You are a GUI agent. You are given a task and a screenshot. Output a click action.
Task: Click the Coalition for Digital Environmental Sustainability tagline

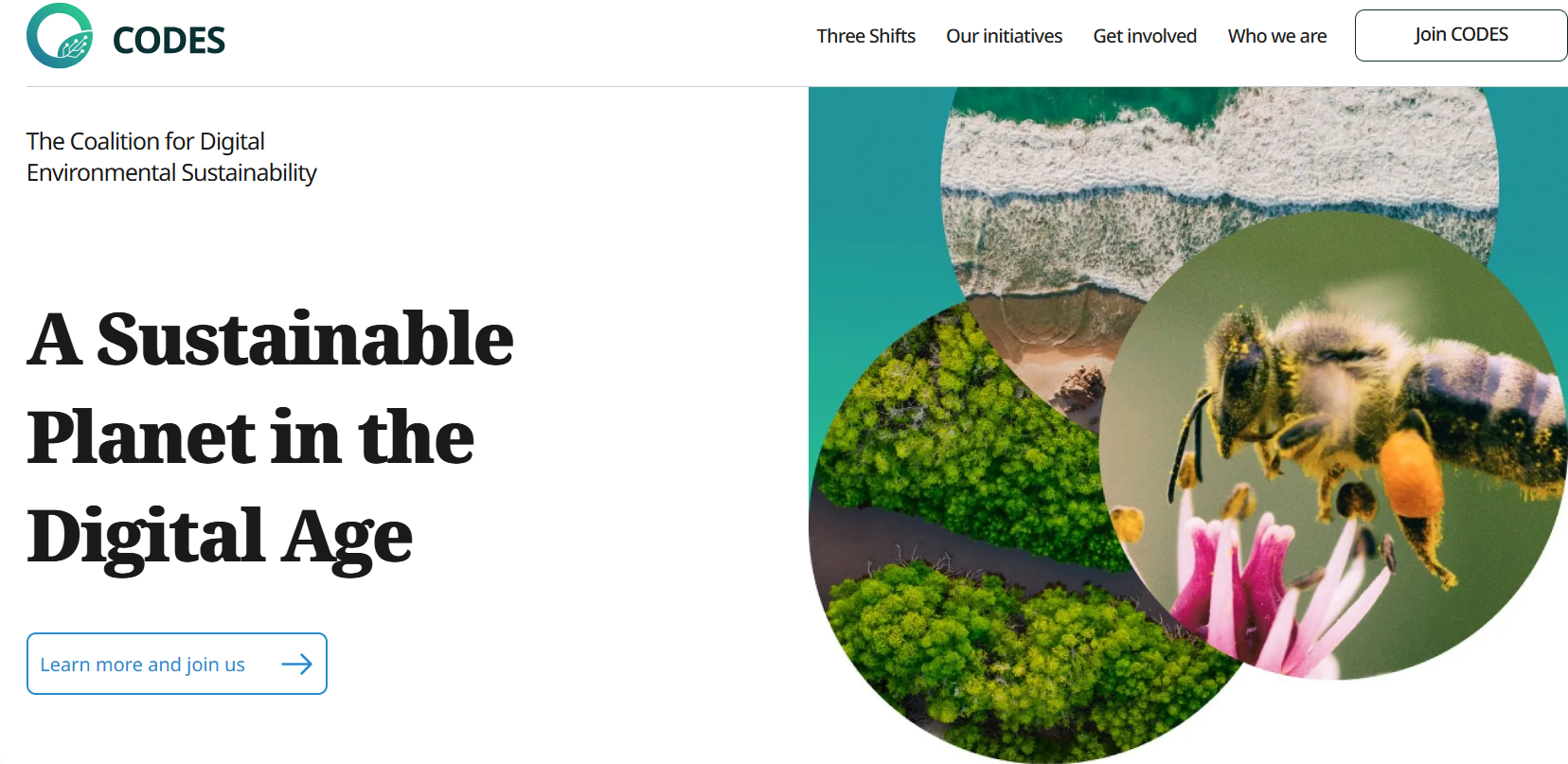tap(171, 157)
